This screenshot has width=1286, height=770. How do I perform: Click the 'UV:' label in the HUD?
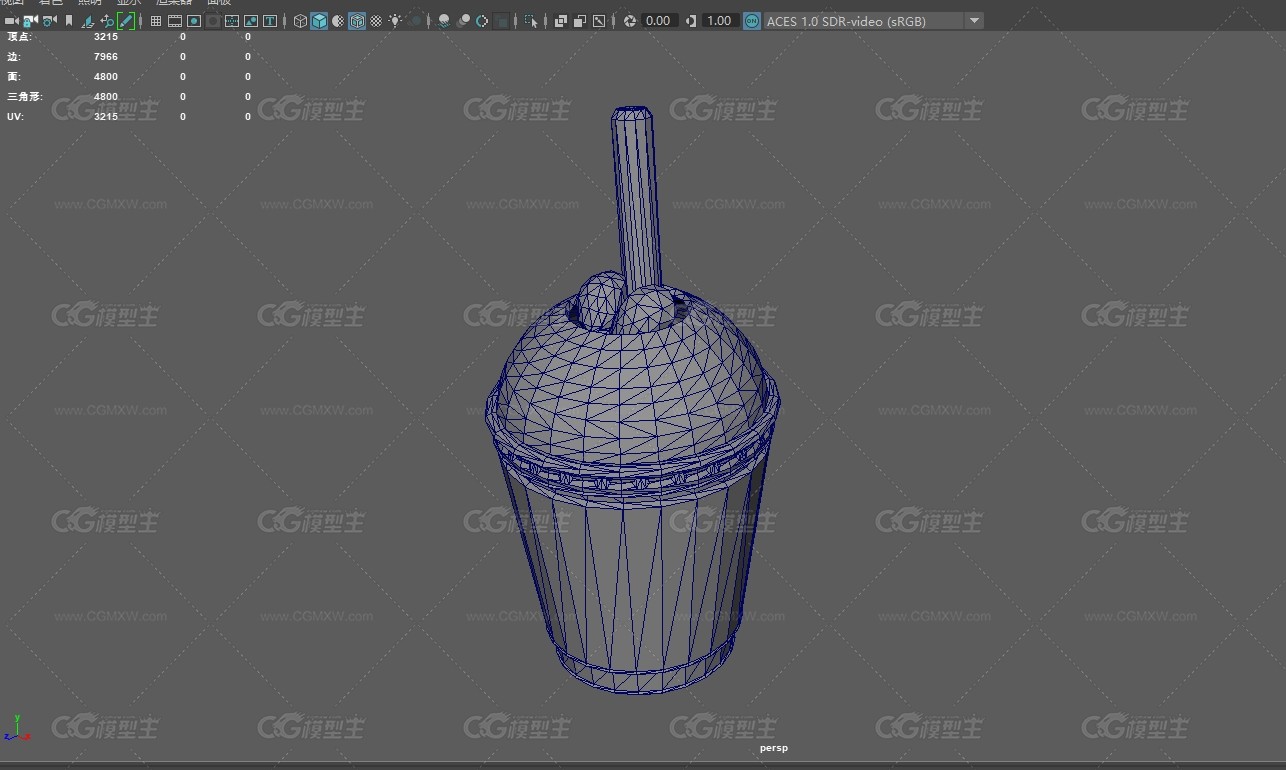[x=15, y=116]
